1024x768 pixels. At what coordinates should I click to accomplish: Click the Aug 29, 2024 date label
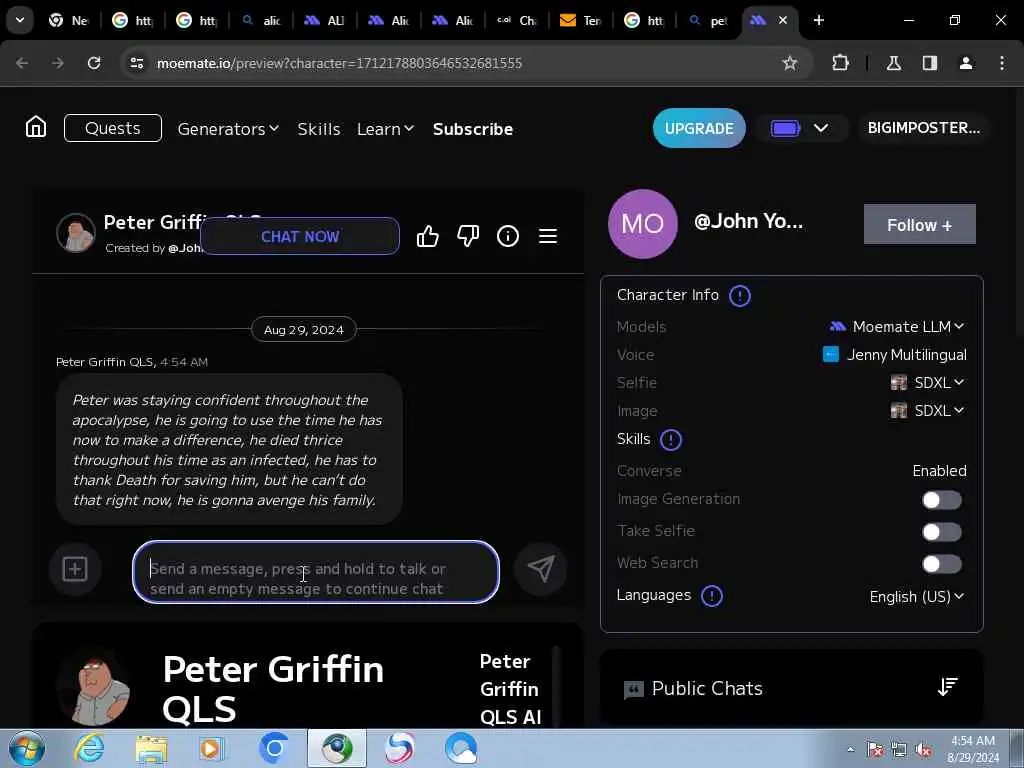[x=304, y=330]
